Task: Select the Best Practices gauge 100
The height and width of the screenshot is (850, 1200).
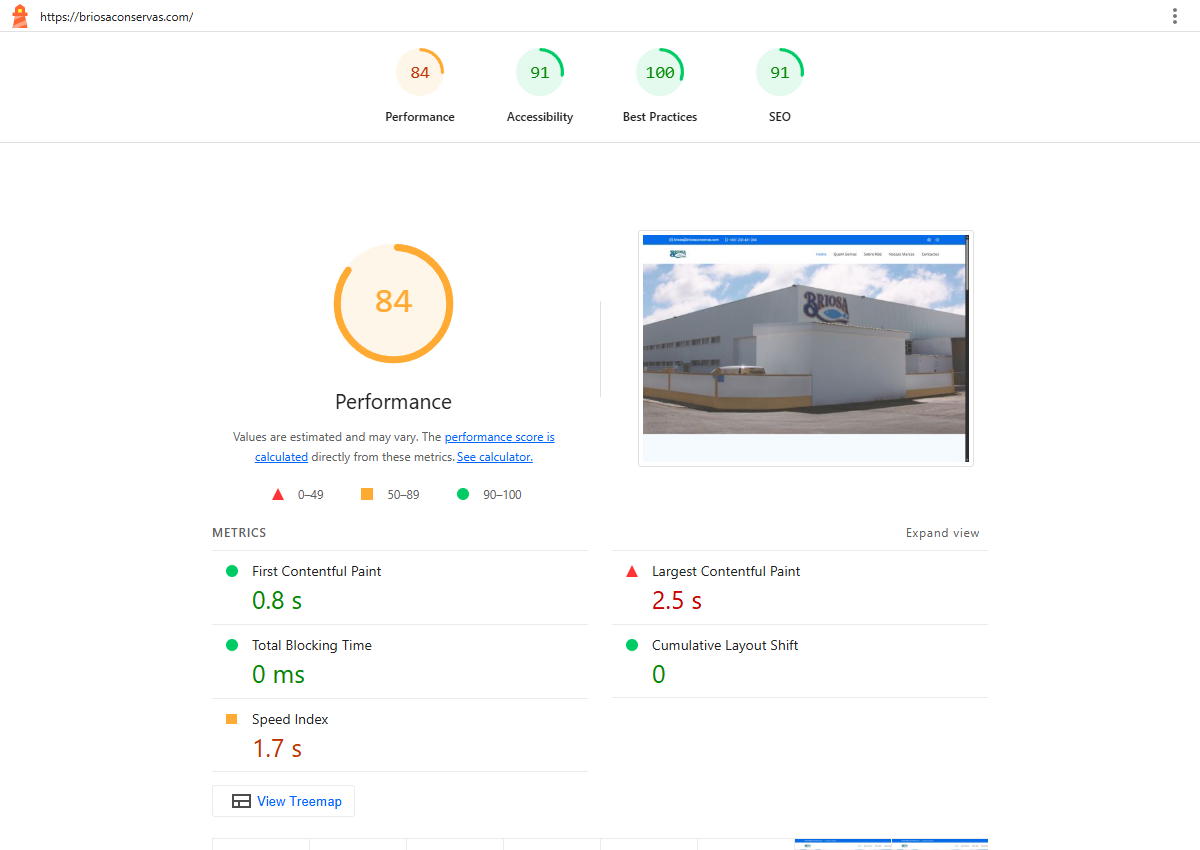Action: coord(660,72)
